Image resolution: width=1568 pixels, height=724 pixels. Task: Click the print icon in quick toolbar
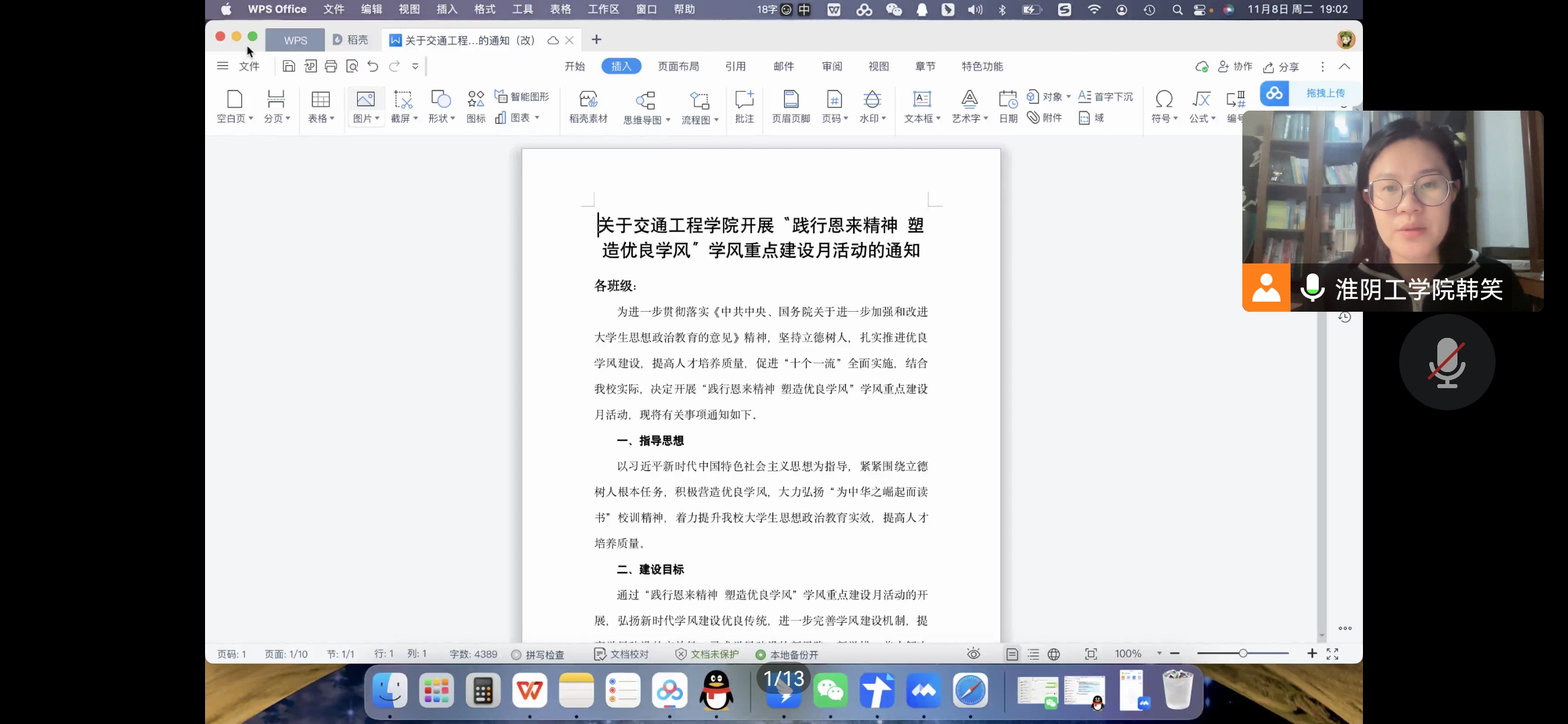pyautogui.click(x=331, y=66)
